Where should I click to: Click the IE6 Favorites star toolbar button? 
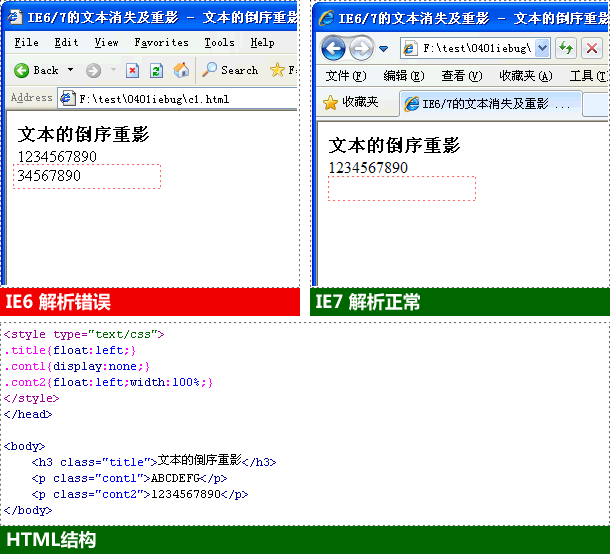(x=280, y=70)
